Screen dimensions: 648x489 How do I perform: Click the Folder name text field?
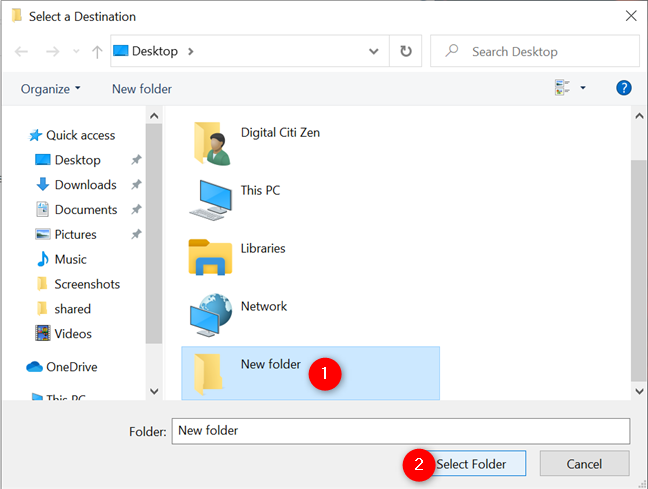(400, 431)
